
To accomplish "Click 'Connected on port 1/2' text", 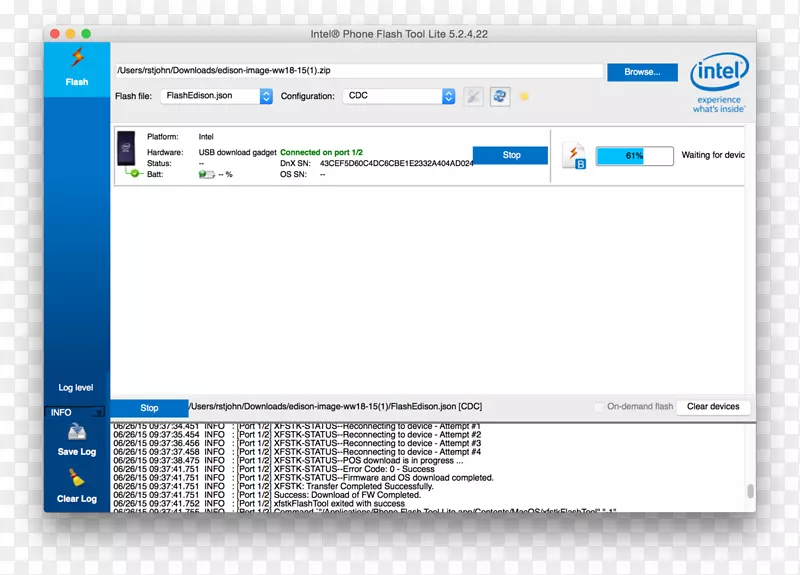I will pyautogui.click(x=321, y=153).
